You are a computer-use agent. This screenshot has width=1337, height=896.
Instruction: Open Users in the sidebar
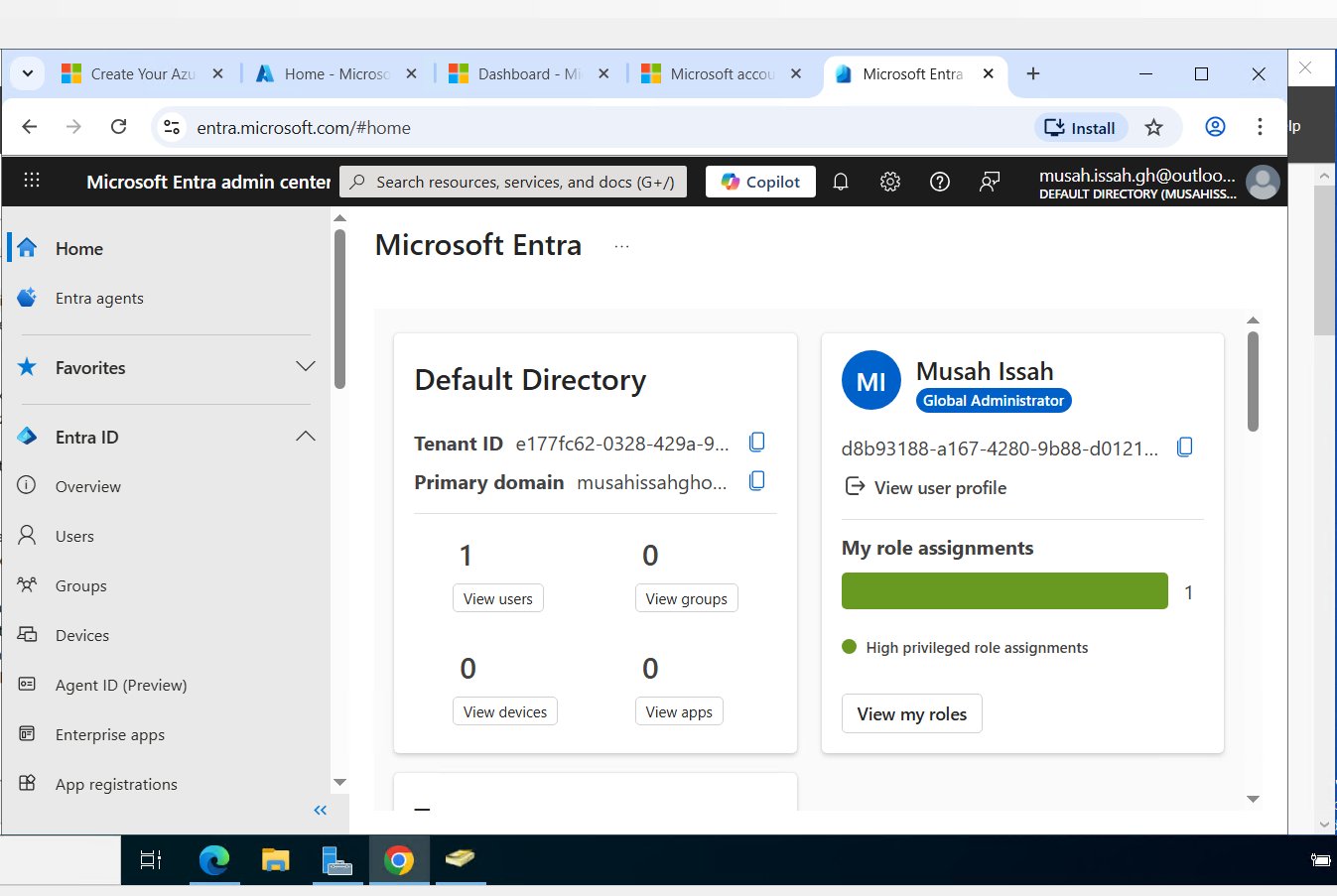(74, 536)
